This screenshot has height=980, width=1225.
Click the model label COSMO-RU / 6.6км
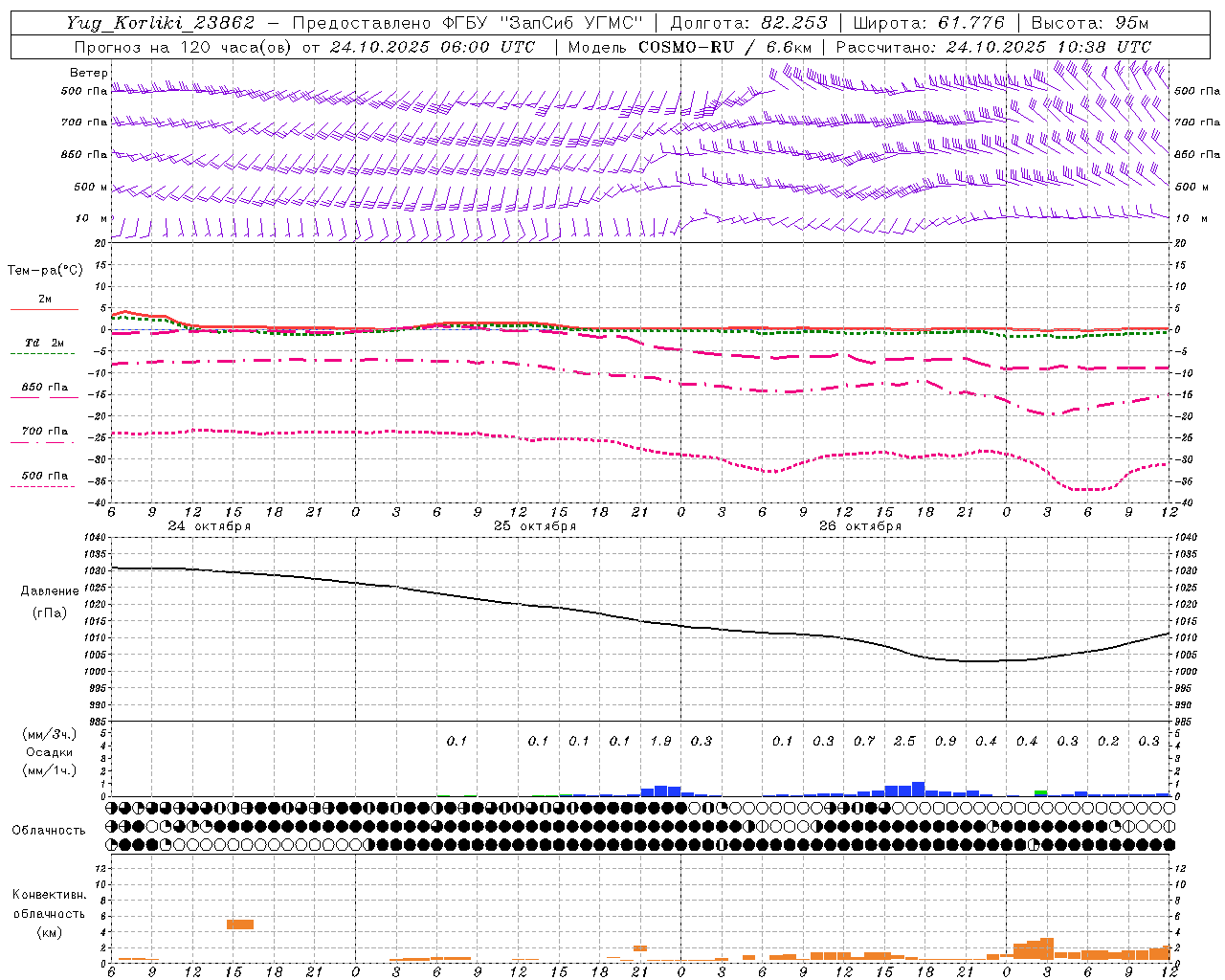pyautogui.click(x=725, y=47)
